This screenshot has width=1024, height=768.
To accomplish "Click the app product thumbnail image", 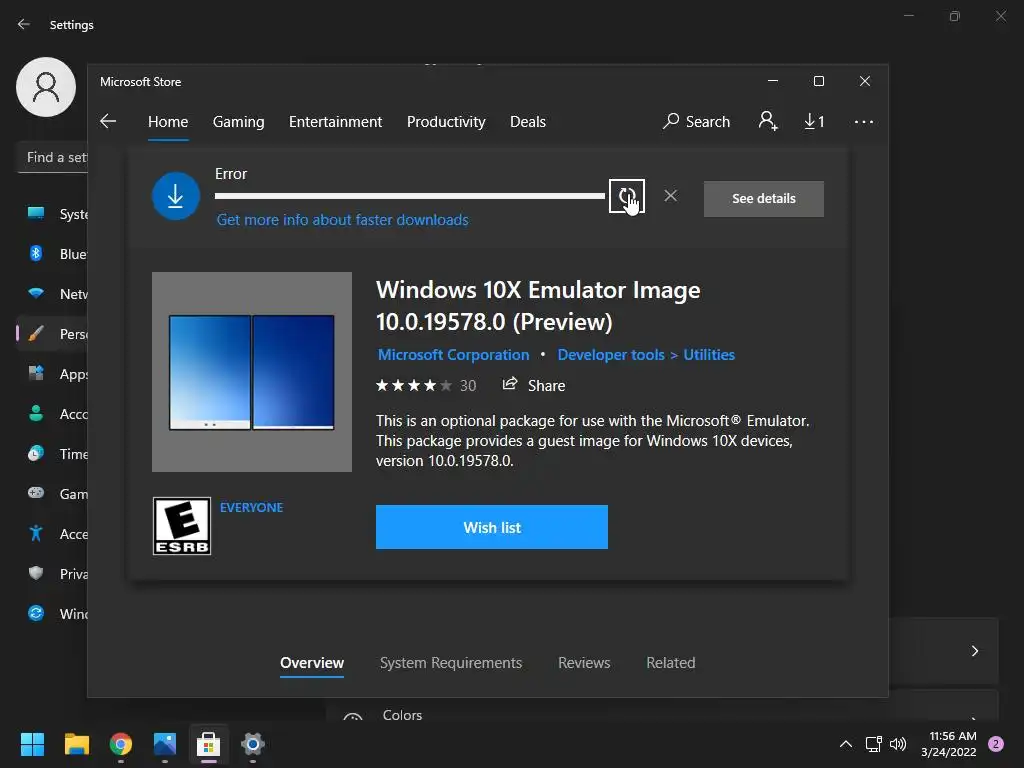I will coord(251,372).
